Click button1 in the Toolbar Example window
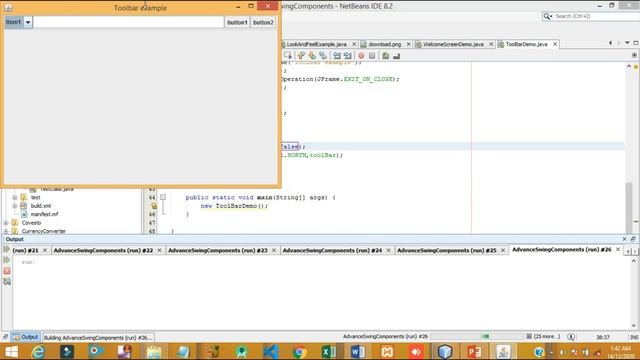This screenshot has height=360, width=640. 237,22
